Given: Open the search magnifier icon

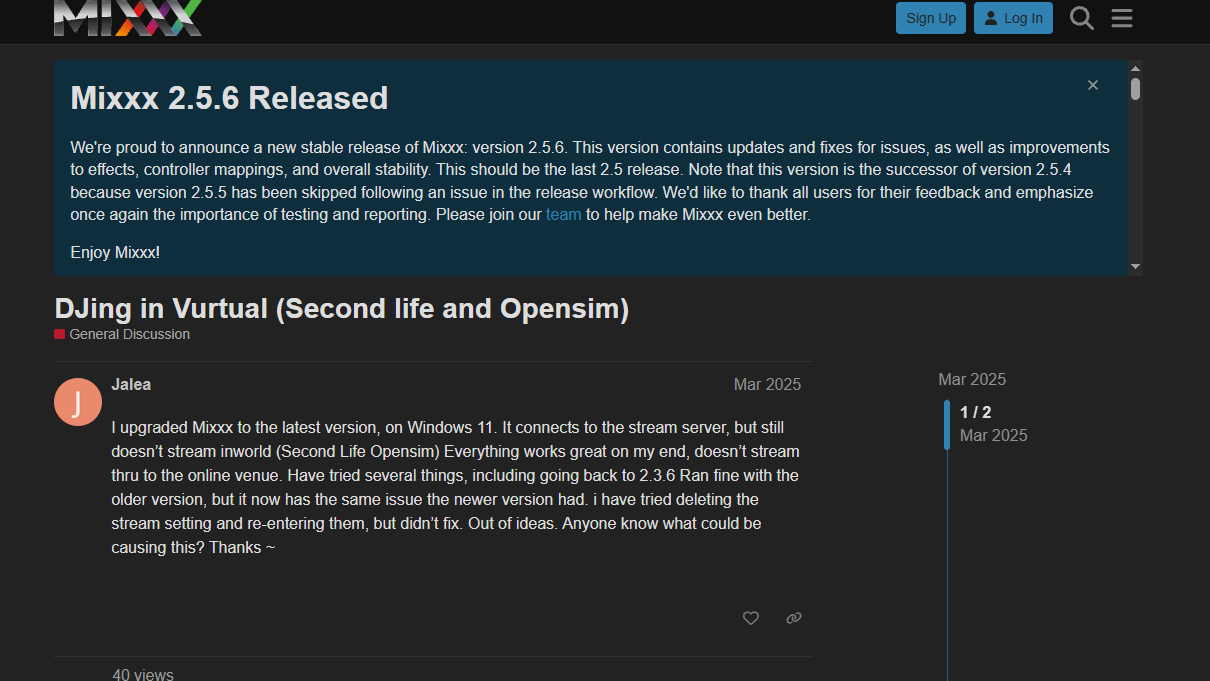Looking at the screenshot, I should point(1081,18).
